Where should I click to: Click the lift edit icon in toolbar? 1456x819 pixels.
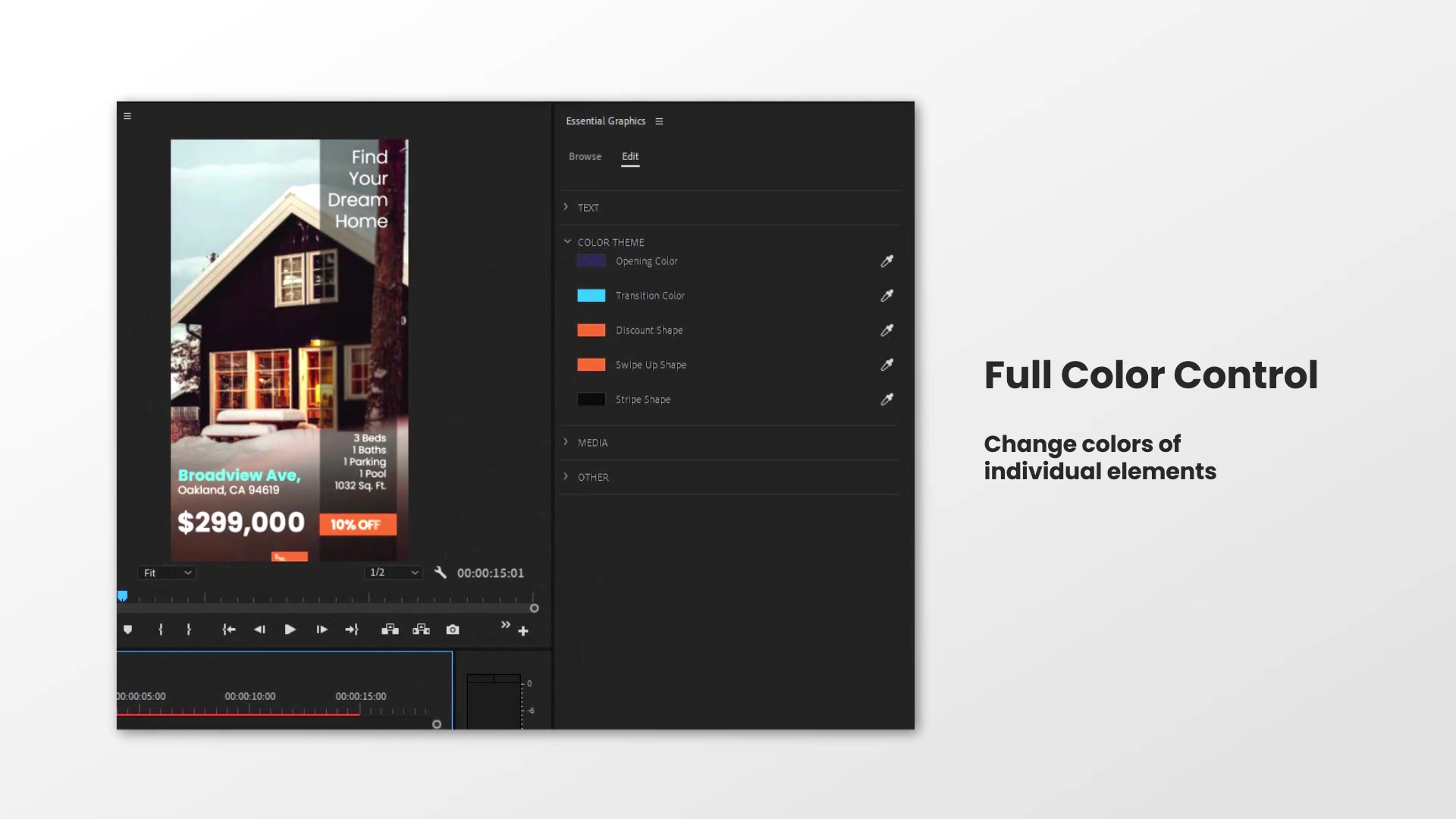click(390, 629)
